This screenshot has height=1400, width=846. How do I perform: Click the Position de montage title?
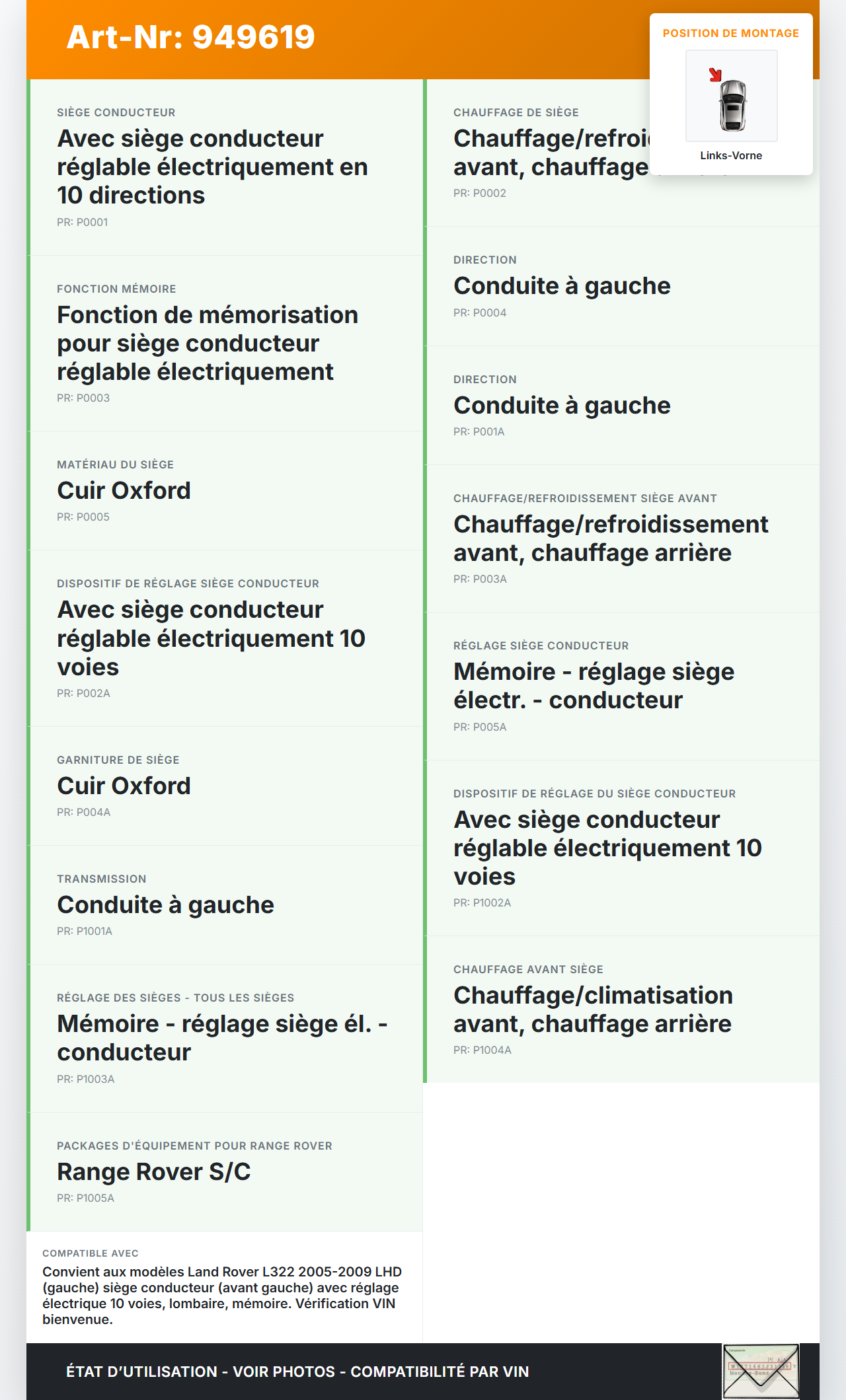[730, 33]
